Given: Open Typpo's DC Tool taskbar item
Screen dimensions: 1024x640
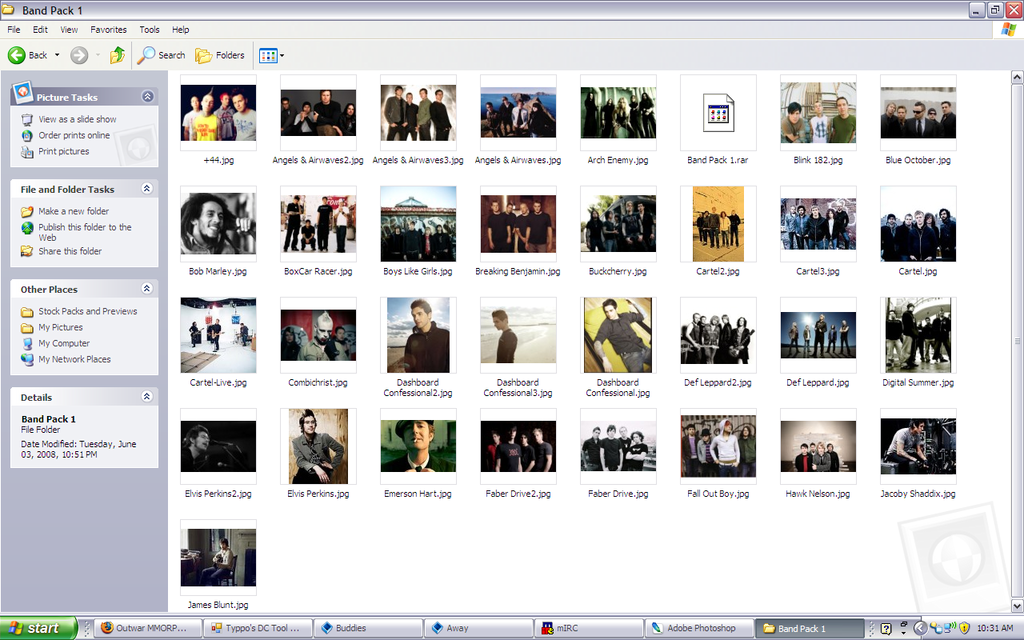Looking at the screenshot, I should pyautogui.click(x=257, y=628).
